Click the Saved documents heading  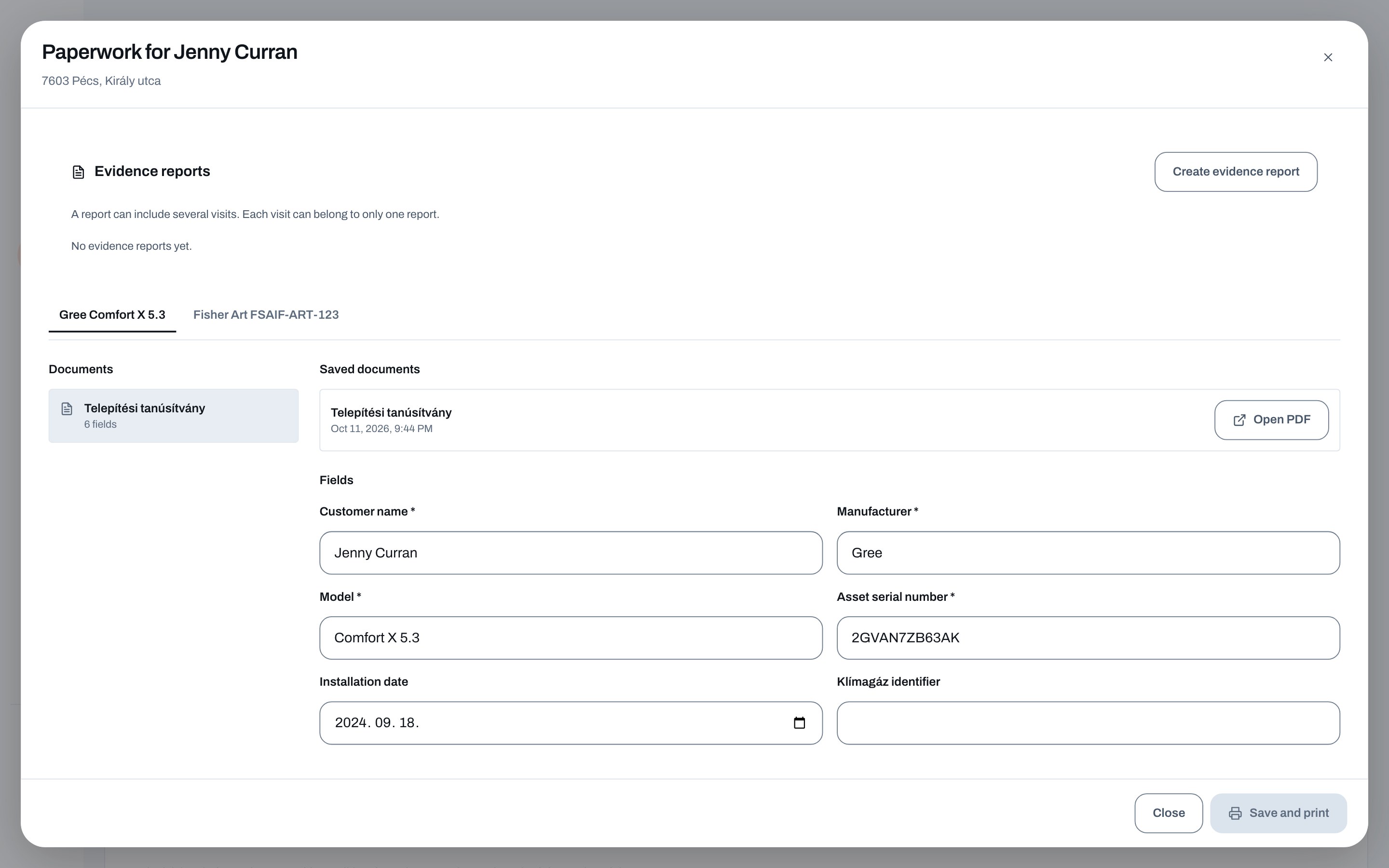[369, 369]
